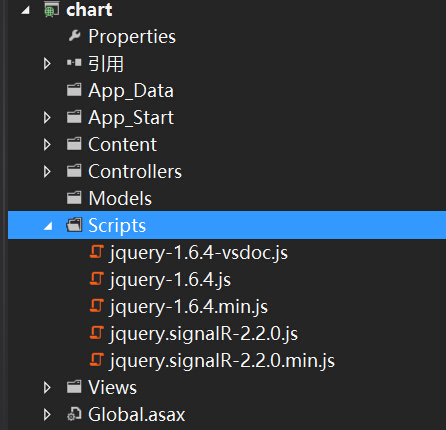Expand the Views folder
The height and width of the screenshot is (430, 446).
[x=47, y=387]
